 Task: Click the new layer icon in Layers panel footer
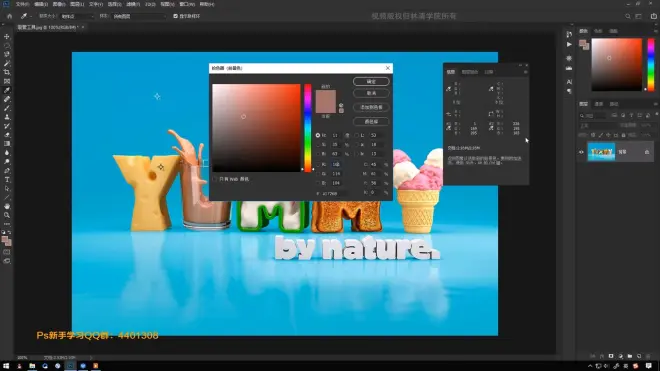coord(639,356)
